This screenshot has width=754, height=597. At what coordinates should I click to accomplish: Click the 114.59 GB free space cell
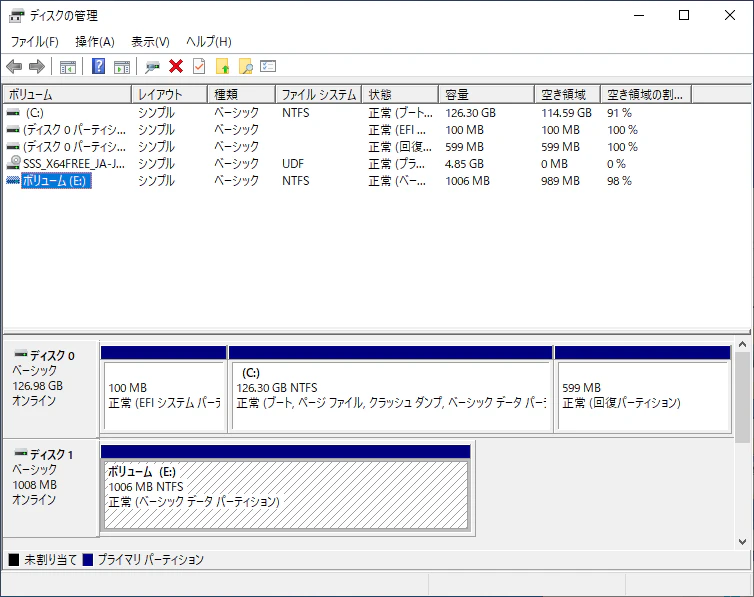click(x=566, y=113)
